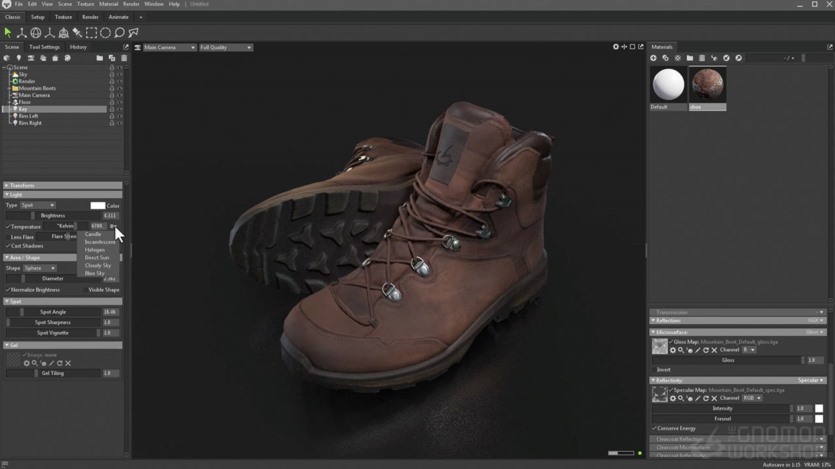Viewport: 835px width, 469px height.
Task: Duplicate material in Materials toolbar
Action: (x=665, y=58)
